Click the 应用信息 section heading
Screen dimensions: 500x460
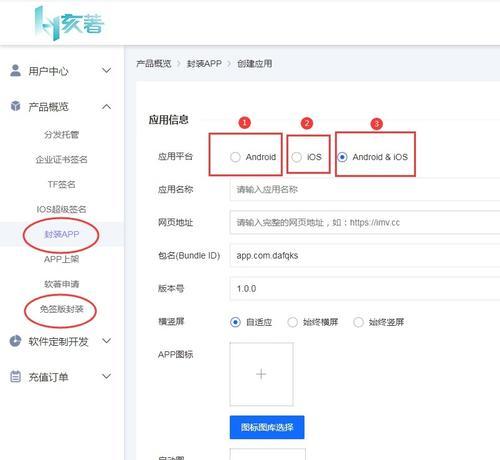point(169,120)
